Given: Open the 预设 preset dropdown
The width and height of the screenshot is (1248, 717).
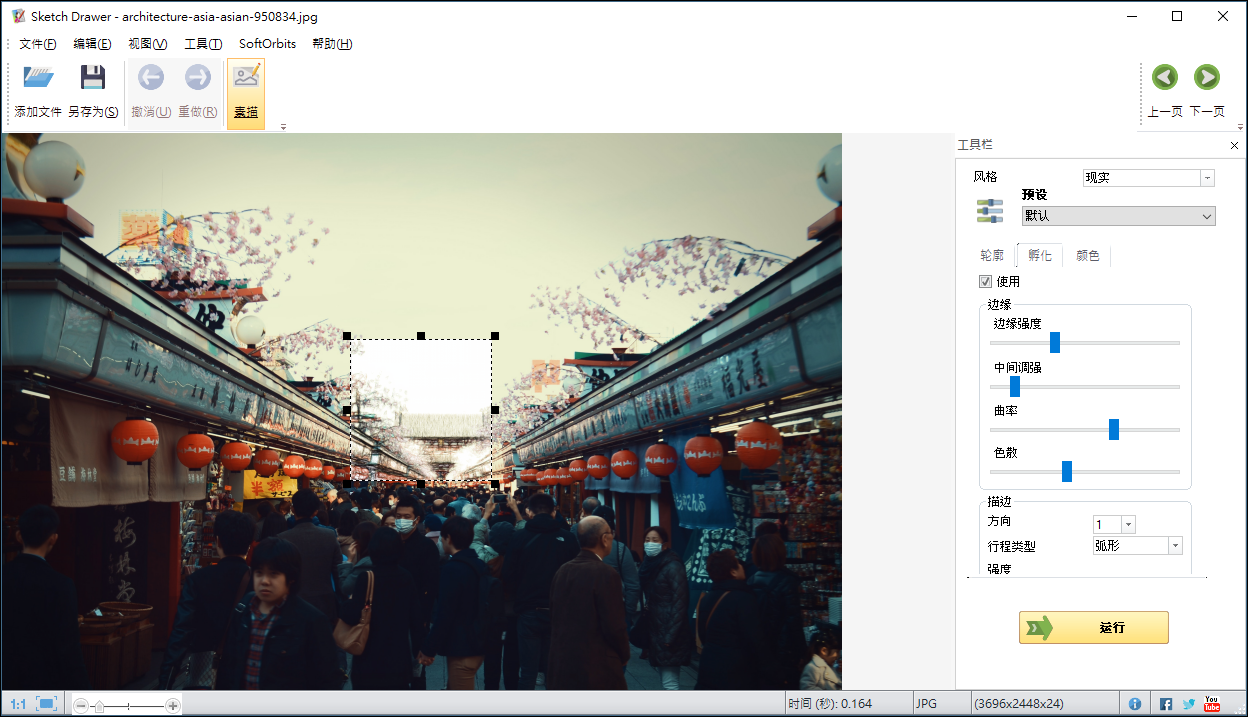Looking at the screenshot, I should tap(1207, 216).
